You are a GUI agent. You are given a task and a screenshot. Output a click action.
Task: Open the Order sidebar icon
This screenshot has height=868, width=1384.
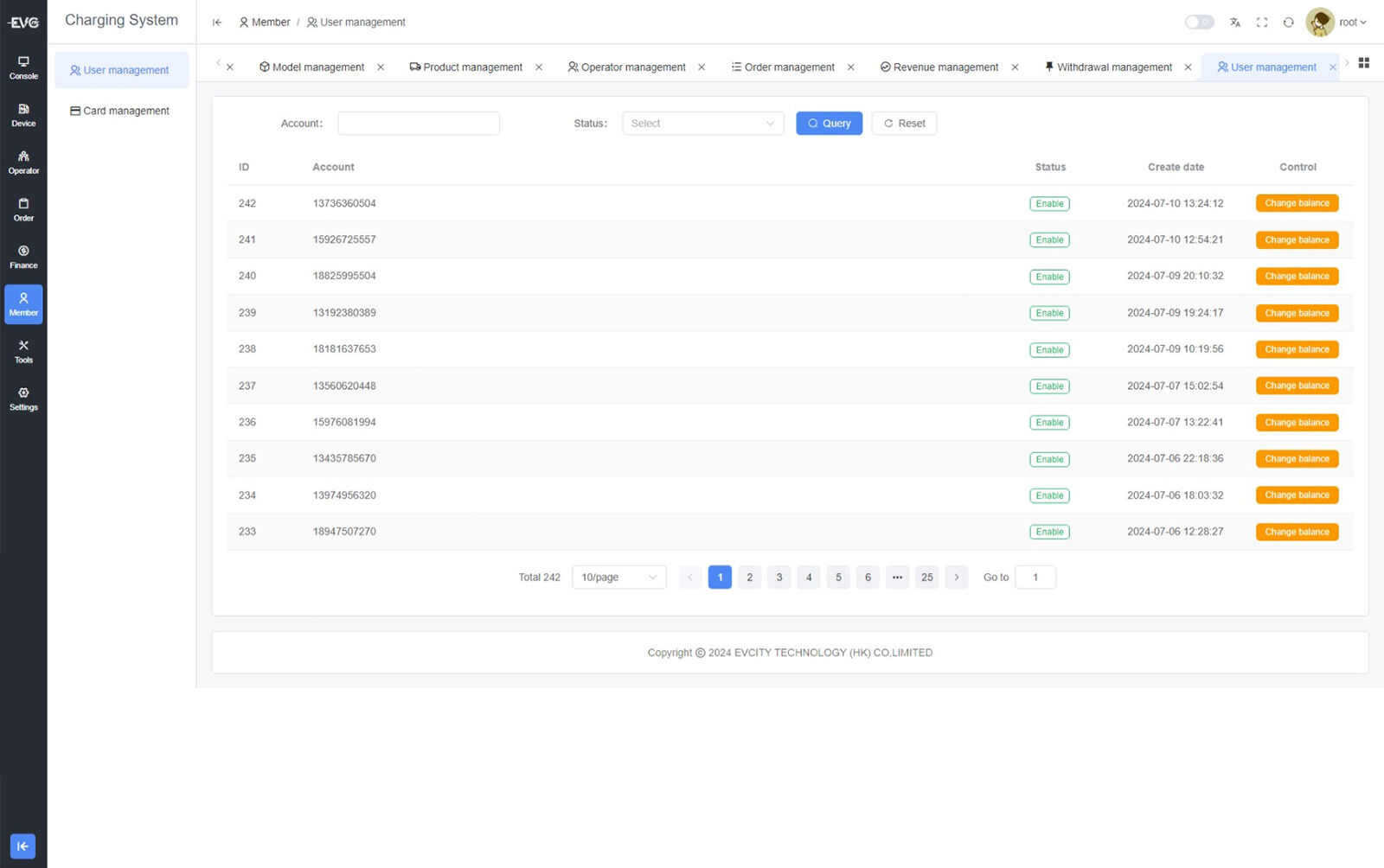23,210
